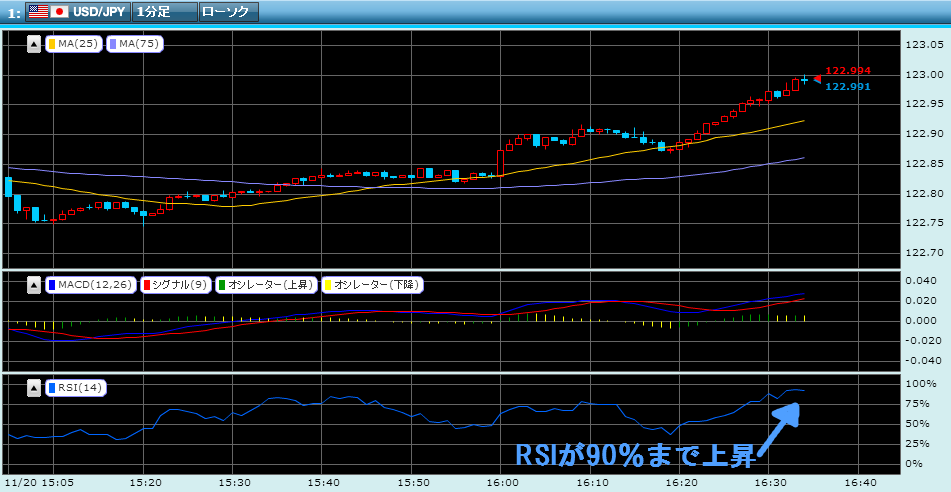Click the 123.00 price axis label

[x=924, y=75]
